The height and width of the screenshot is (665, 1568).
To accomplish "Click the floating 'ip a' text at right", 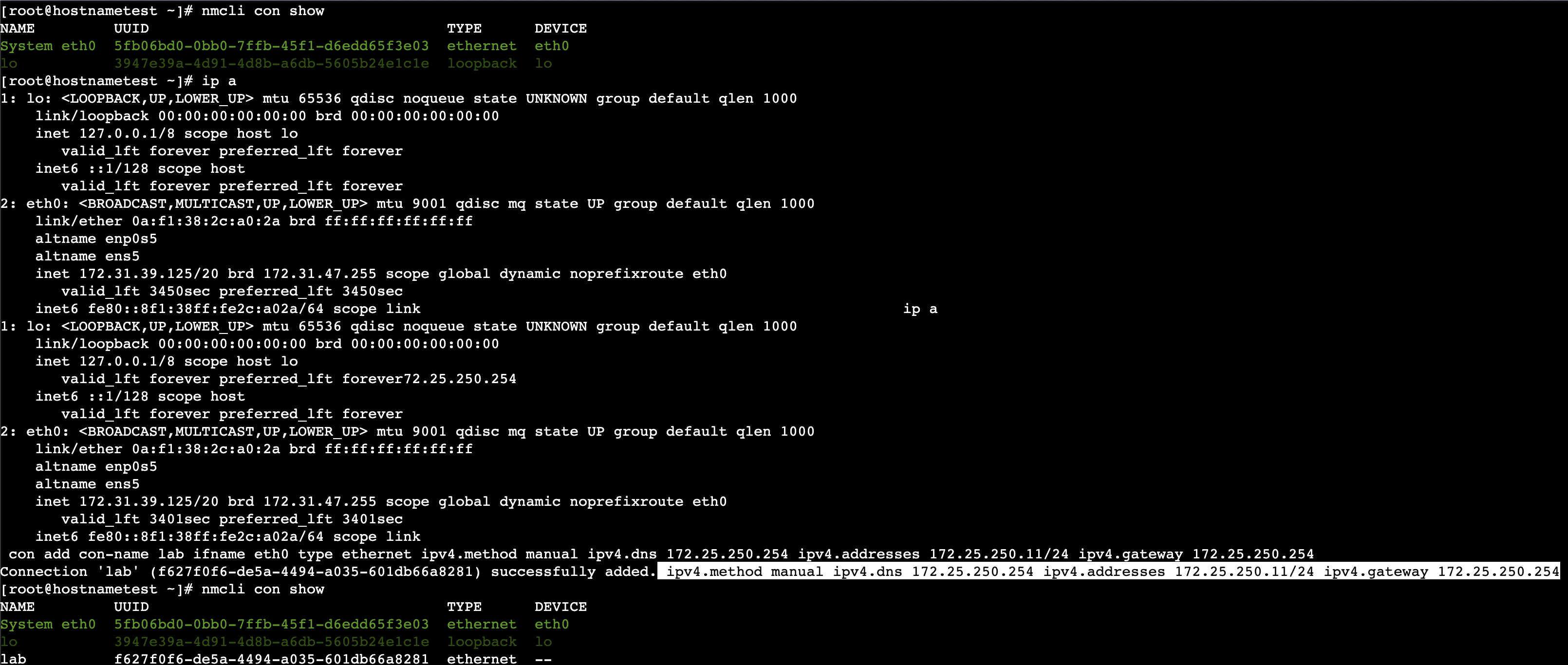I will click(920, 309).
